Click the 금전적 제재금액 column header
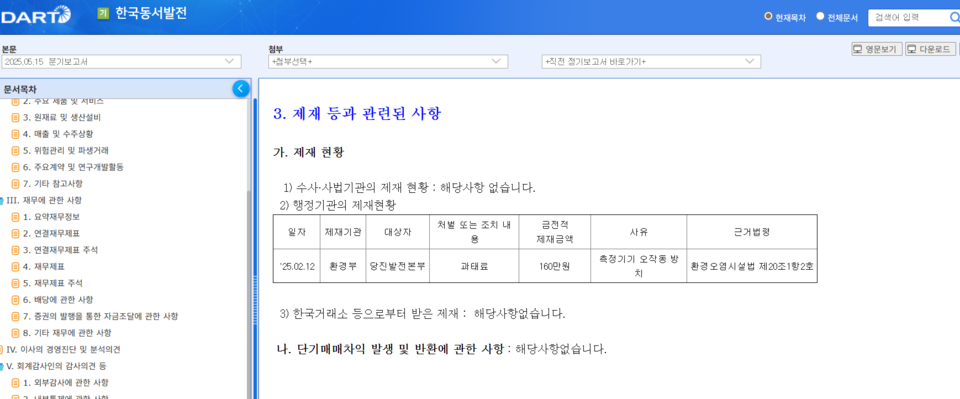This screenshot has width=960, height=399. (555, 232)
